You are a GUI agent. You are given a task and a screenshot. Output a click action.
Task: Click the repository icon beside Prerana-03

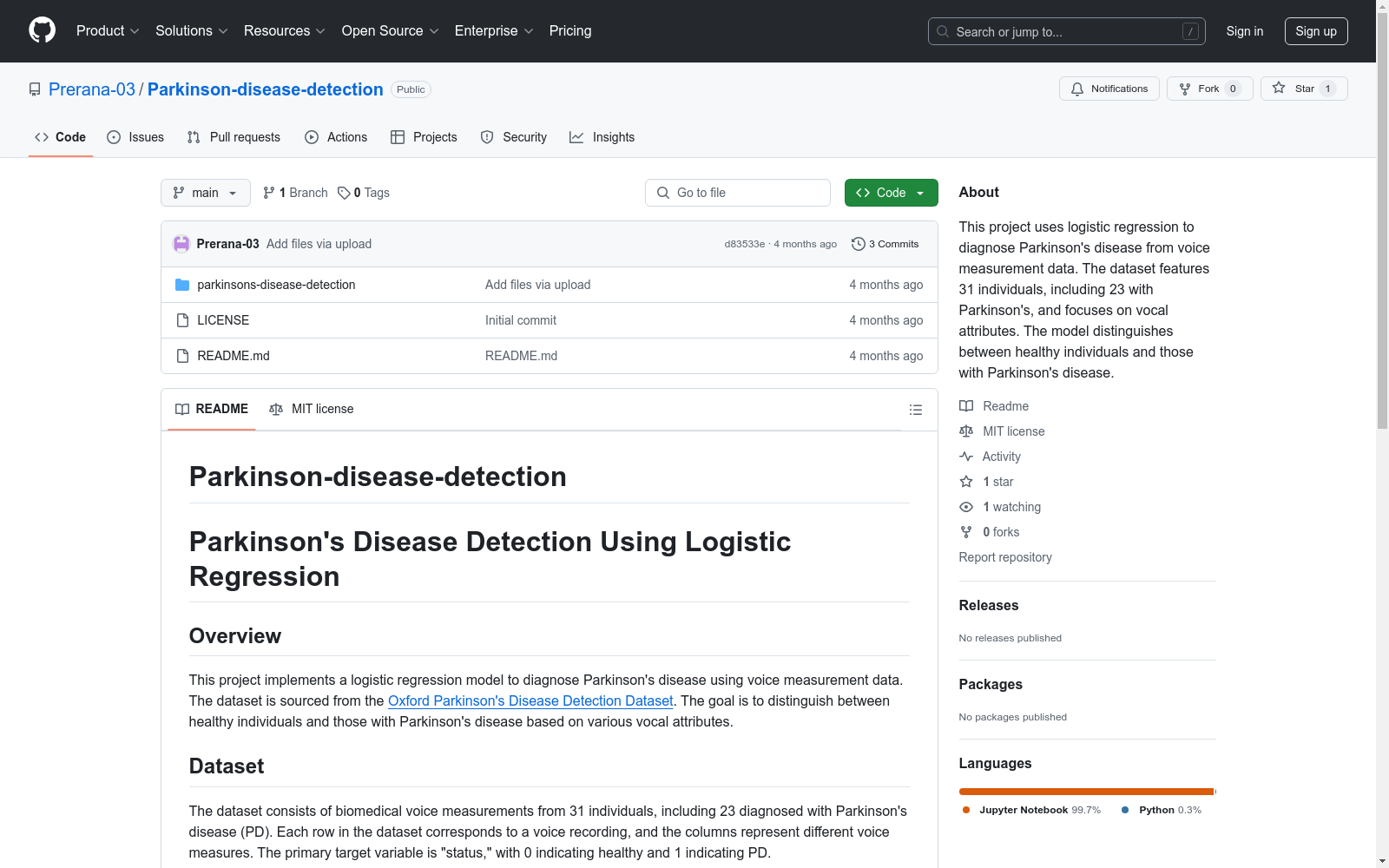pos(35,89)
